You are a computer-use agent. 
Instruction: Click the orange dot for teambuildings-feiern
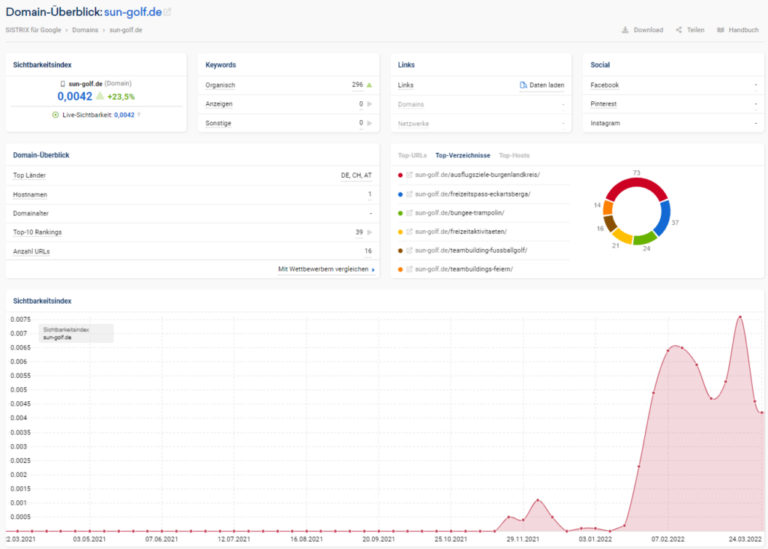[400, 269]
